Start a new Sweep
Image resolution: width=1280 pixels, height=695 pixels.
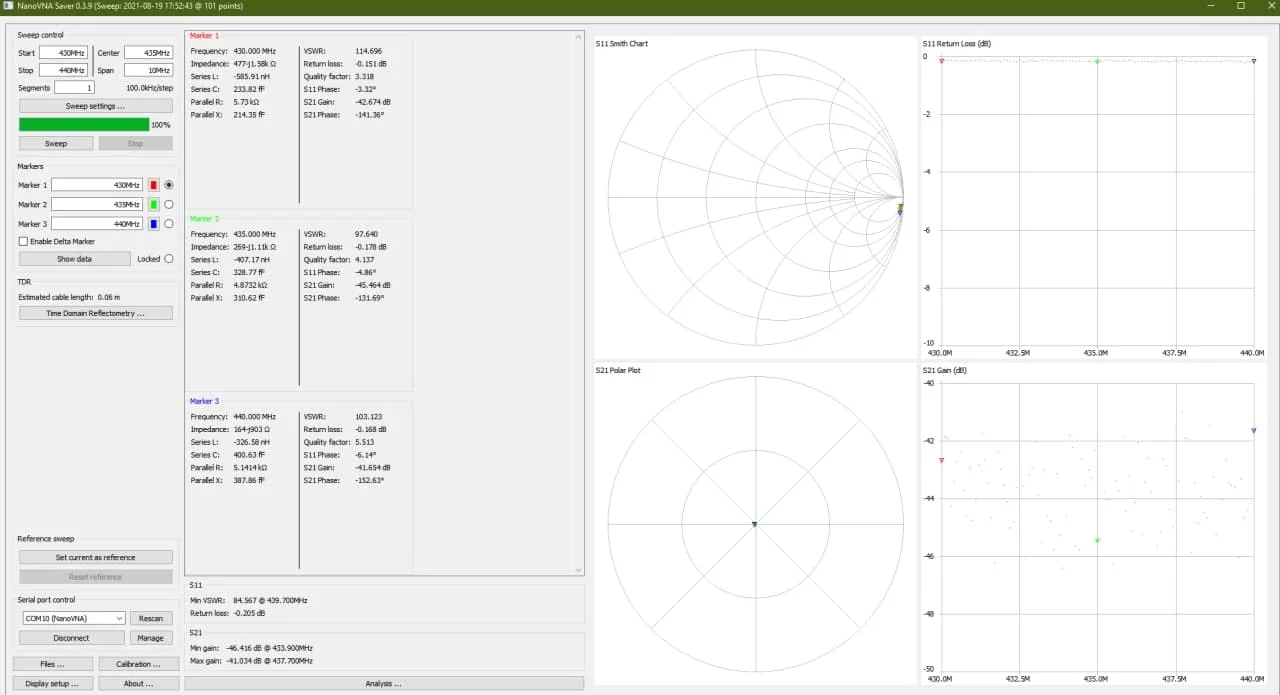(x=56, y=143)
